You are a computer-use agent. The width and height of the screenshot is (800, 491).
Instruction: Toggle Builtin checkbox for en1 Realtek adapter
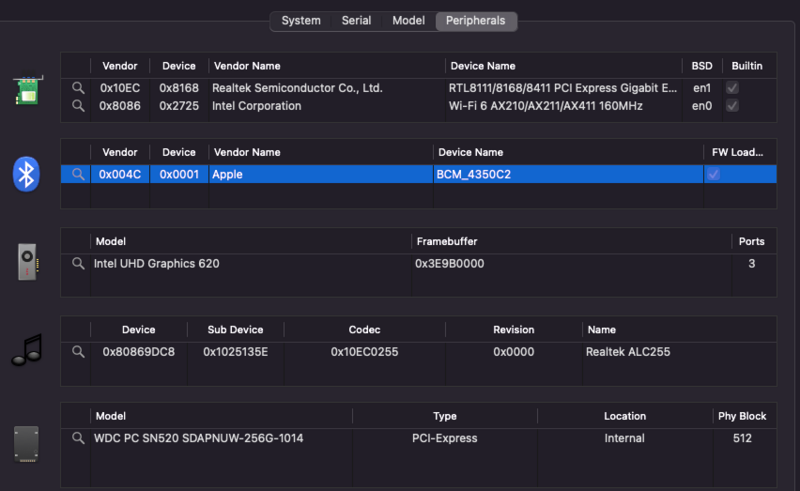coord(733,88)
